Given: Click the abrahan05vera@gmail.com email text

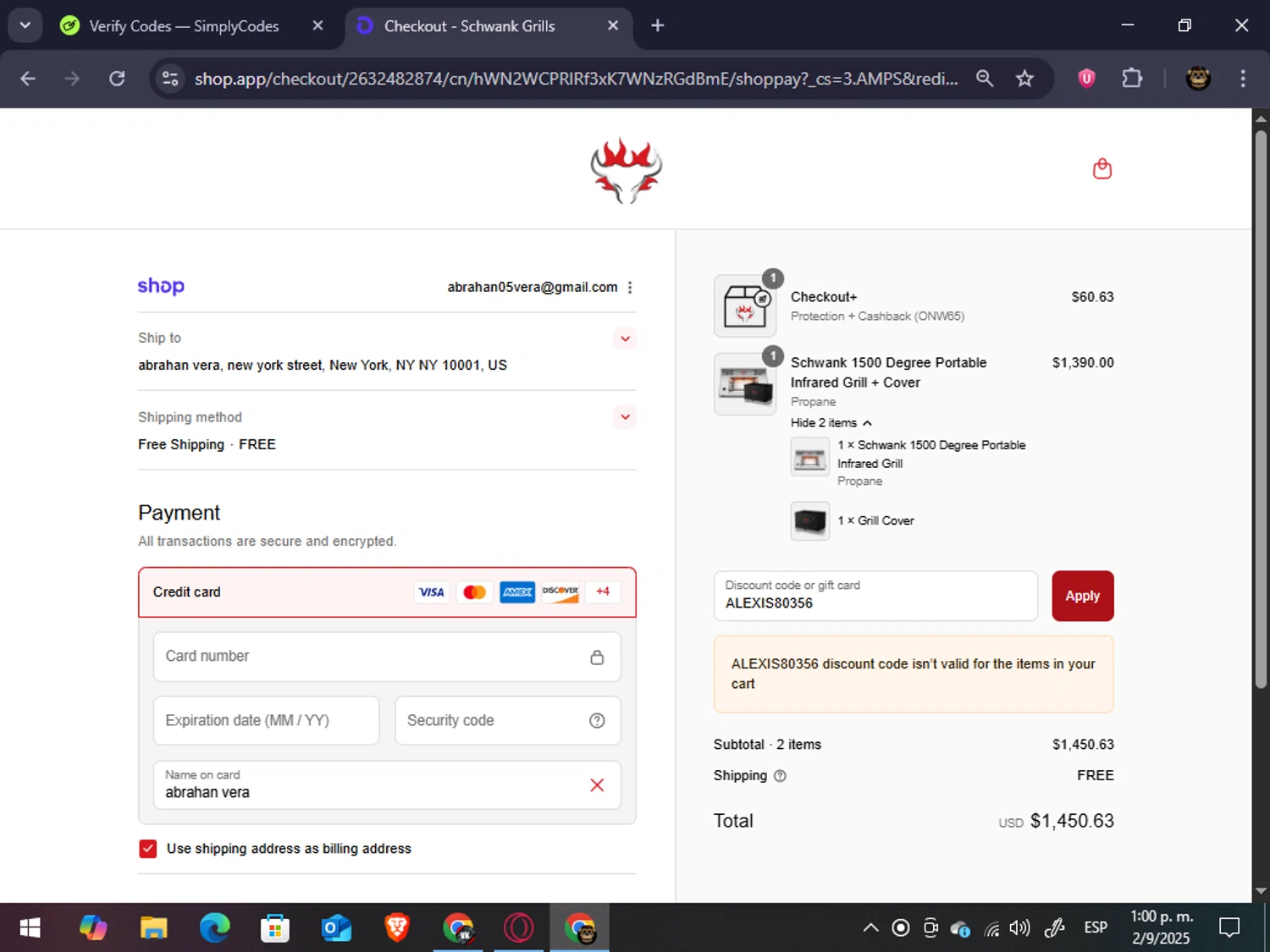Looking at the screenshot, I should [x=533, y=288].
